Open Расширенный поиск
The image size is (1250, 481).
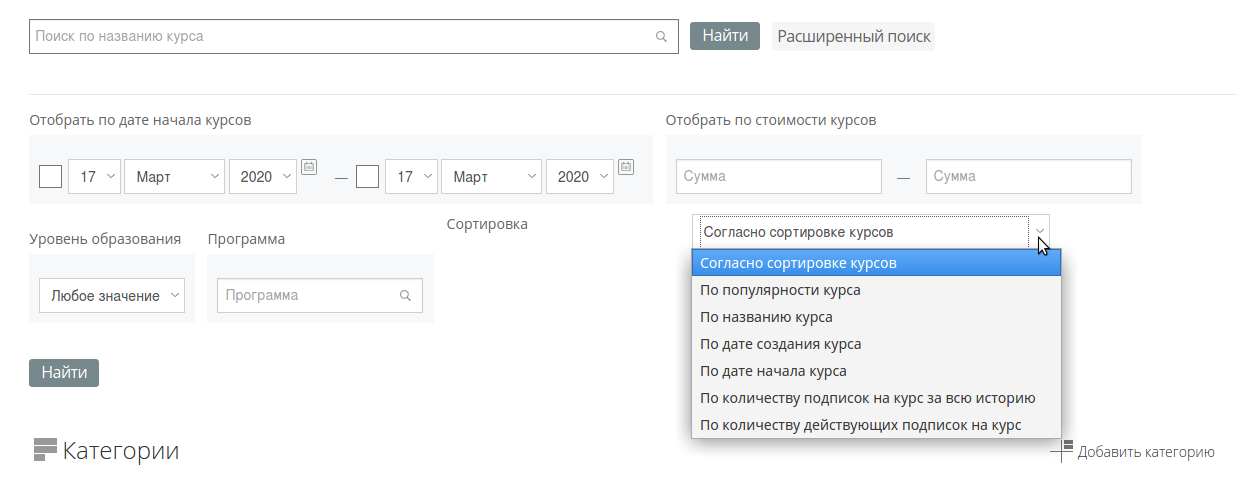[x=853, y=37]
